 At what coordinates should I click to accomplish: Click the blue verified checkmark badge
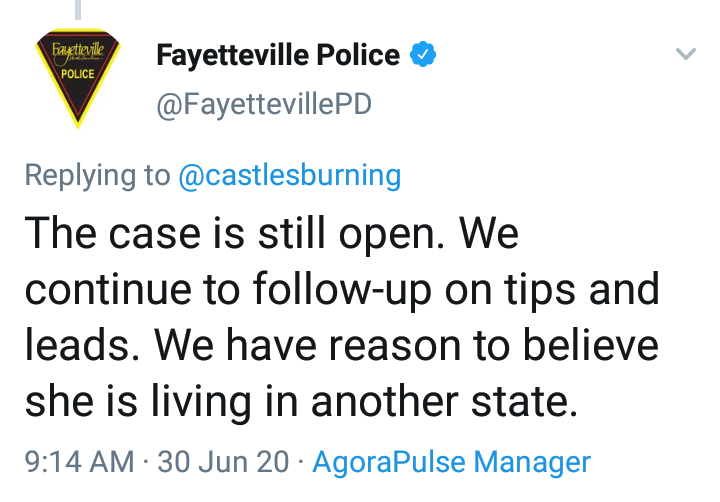click(425, 54)
